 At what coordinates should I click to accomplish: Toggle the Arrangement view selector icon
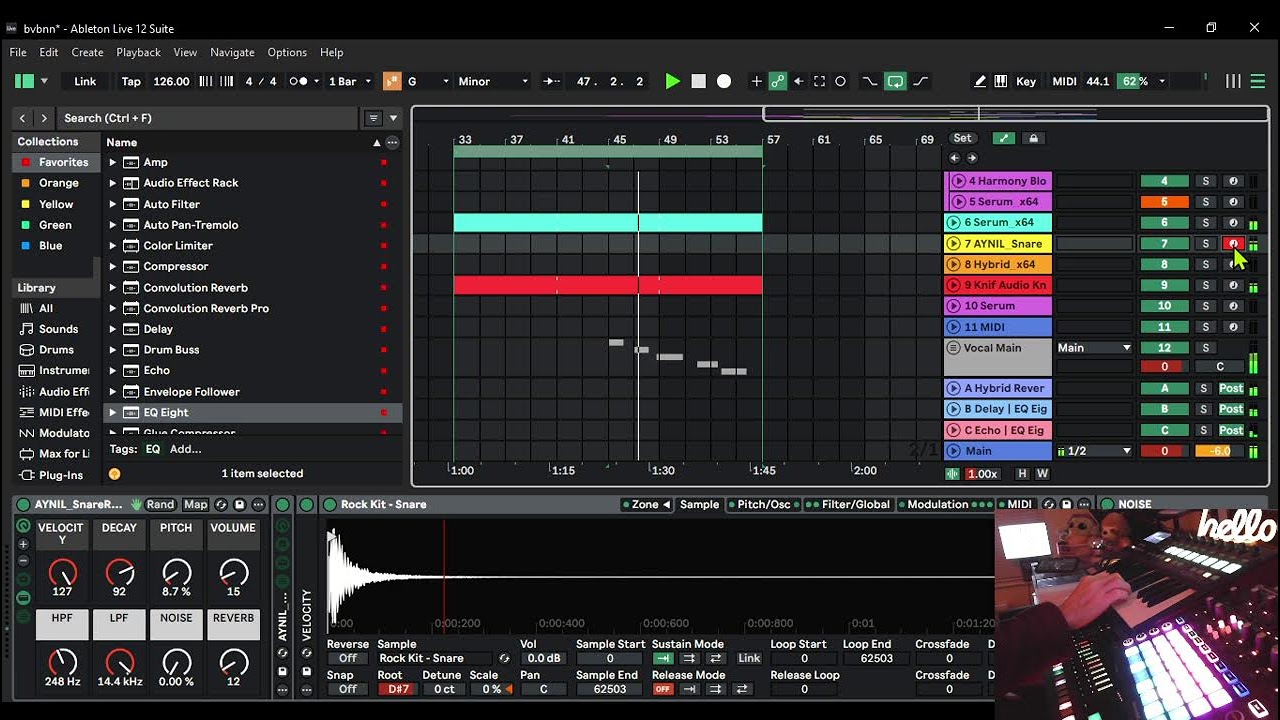coord(1258,81)
